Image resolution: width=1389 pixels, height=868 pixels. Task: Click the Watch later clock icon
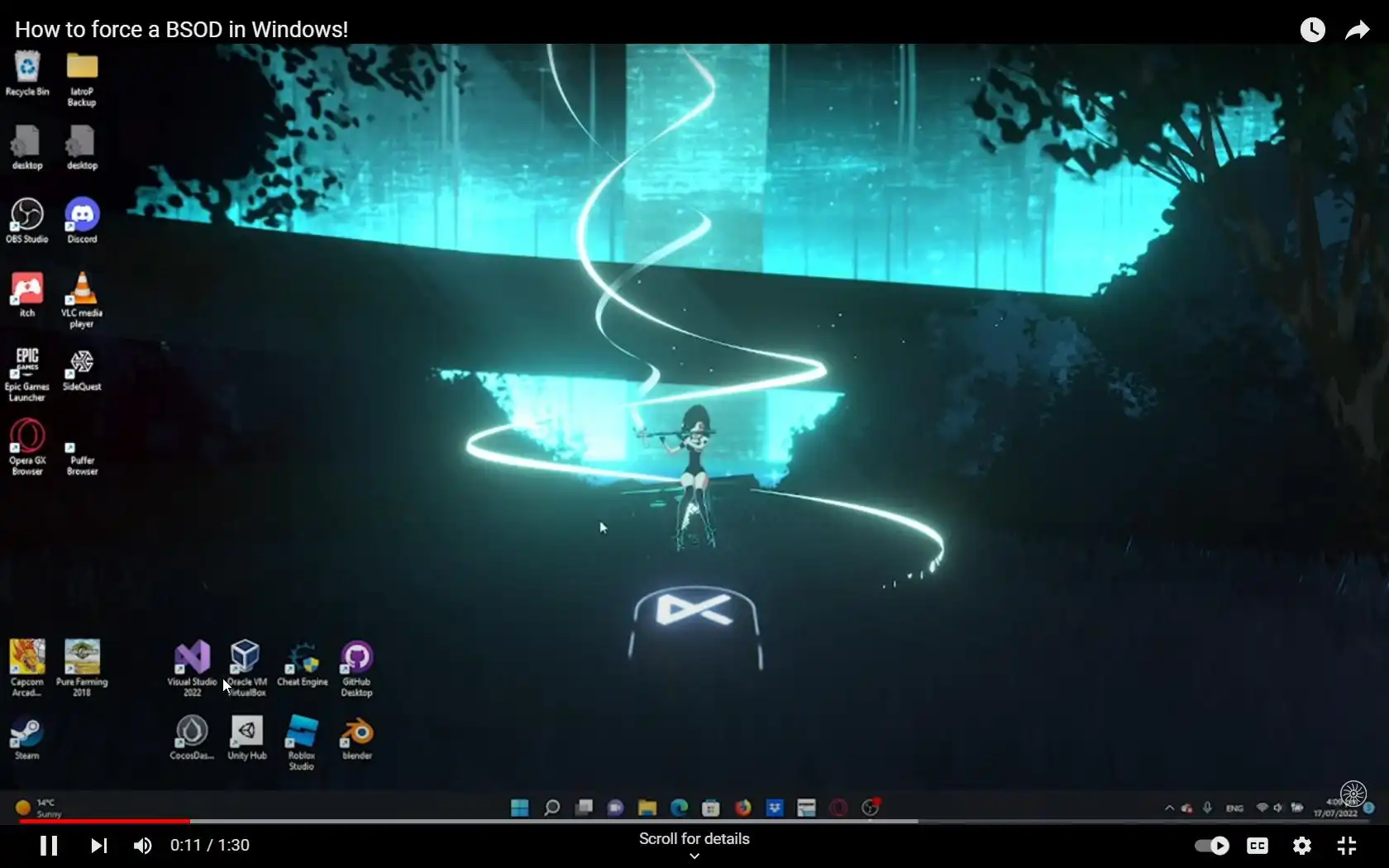pos(1313,30)
